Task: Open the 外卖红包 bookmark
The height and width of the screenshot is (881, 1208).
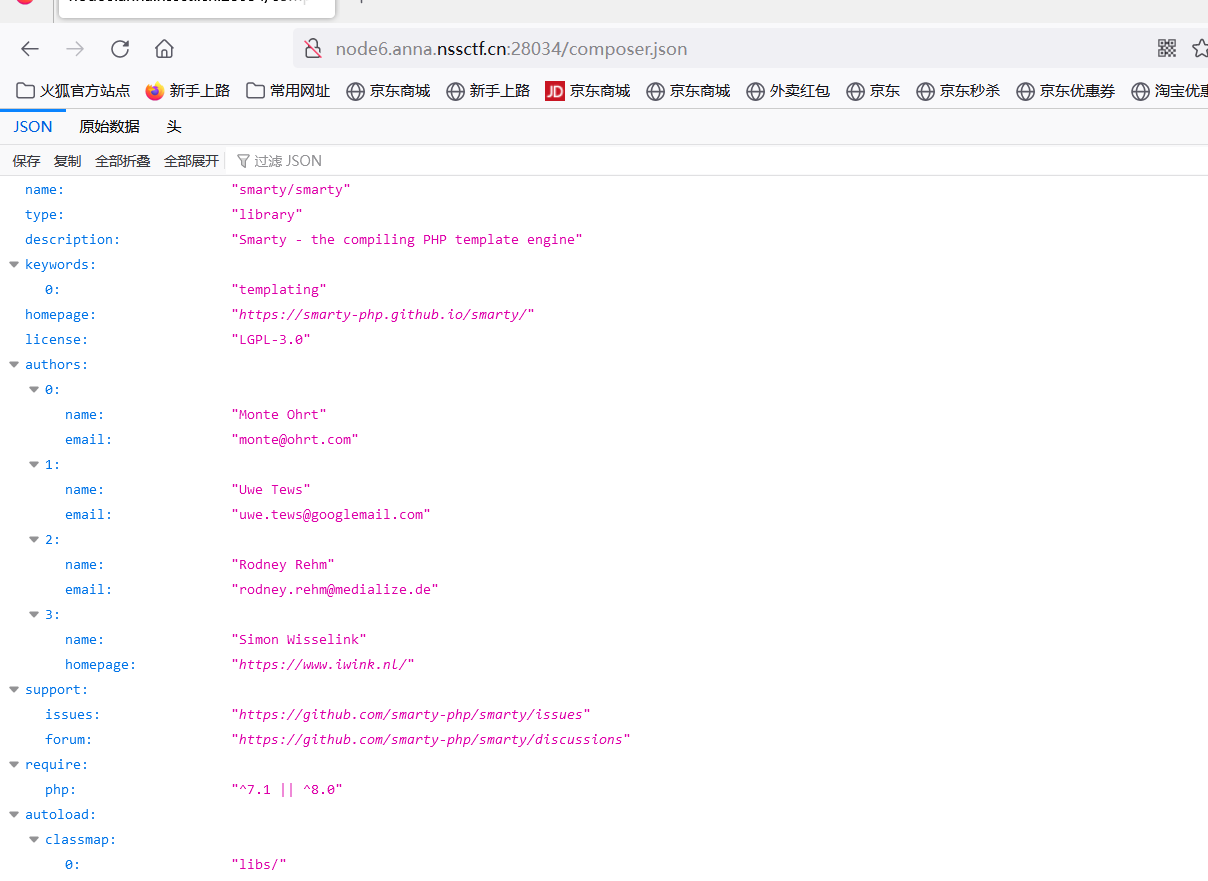Action: [788, 91]
